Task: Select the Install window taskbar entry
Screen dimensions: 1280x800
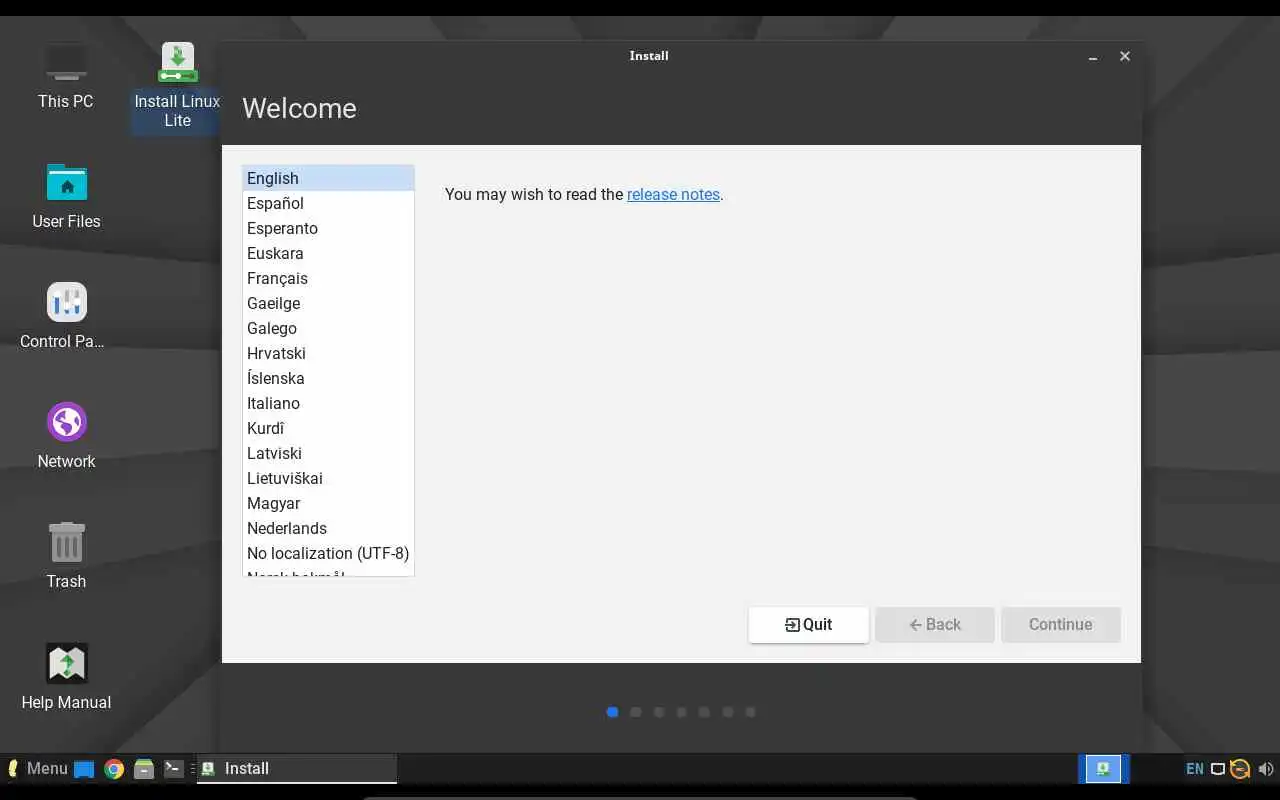Action: coord(297,768)
